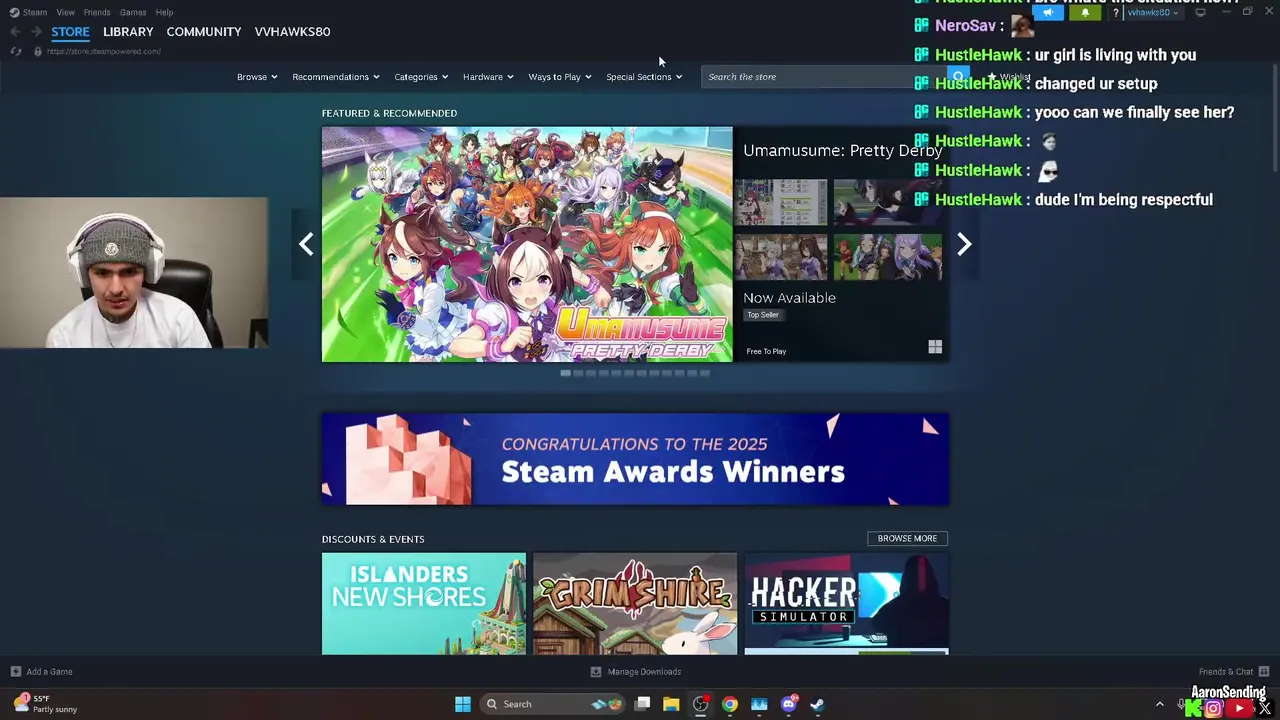The height and width of the screenshot is (720, 1280).
Task: Reload the store page
Action: [x=15, y=51]
